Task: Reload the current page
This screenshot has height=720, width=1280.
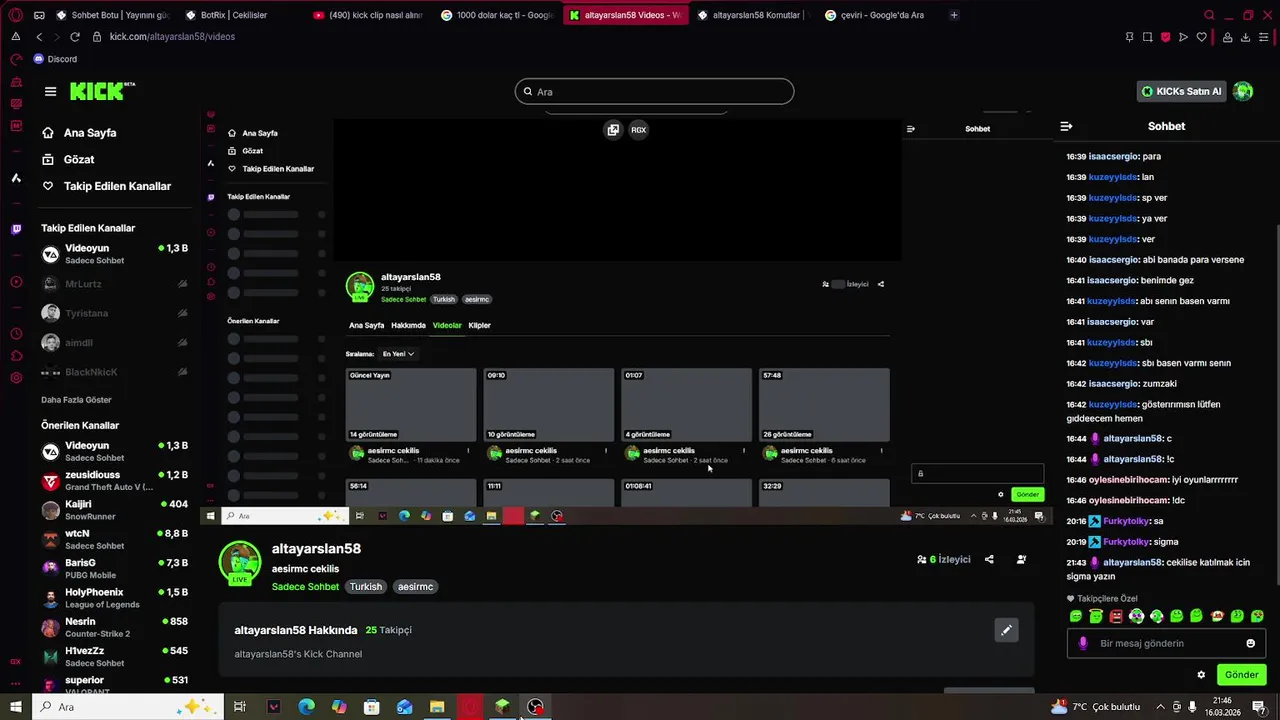Action: point(75,36)
